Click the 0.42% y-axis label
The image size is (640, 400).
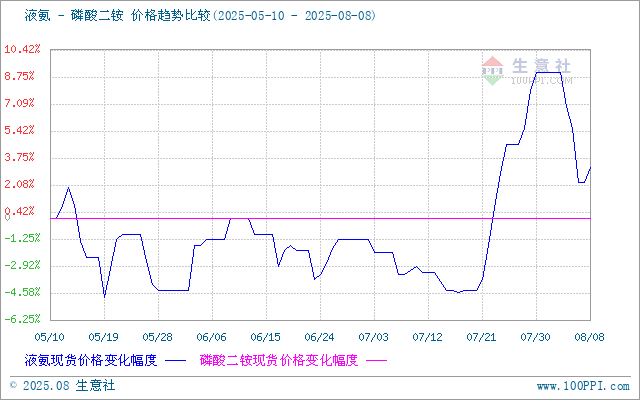(22, 211)
